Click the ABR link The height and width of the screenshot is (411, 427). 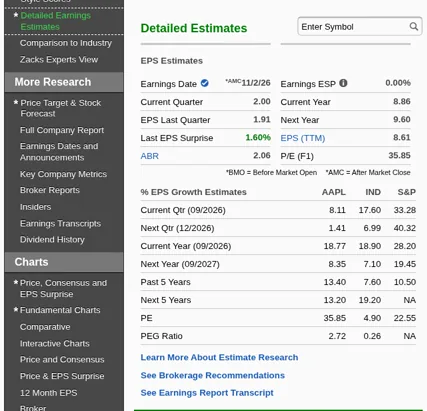tap(150, 156)
